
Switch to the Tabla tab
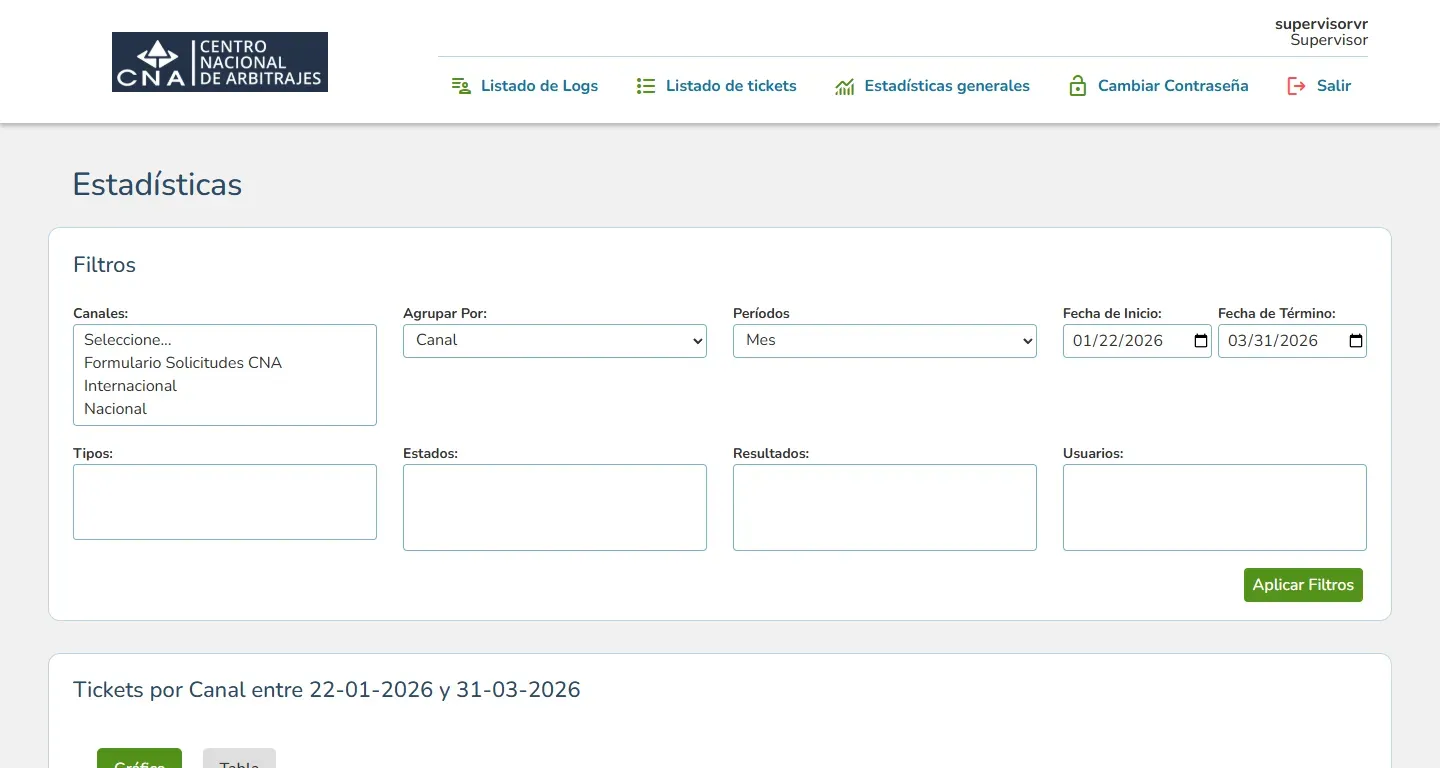point(239,758)
